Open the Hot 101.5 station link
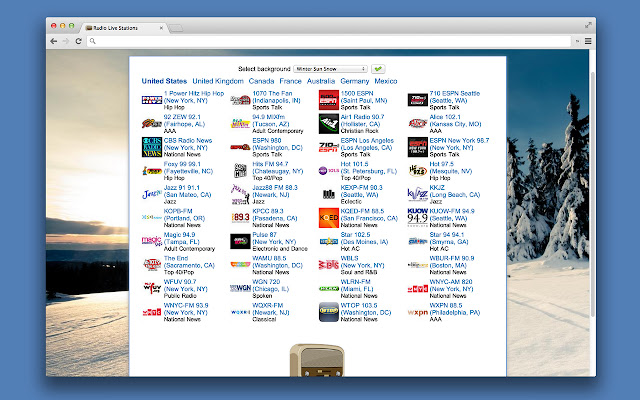 coord(369,167)
